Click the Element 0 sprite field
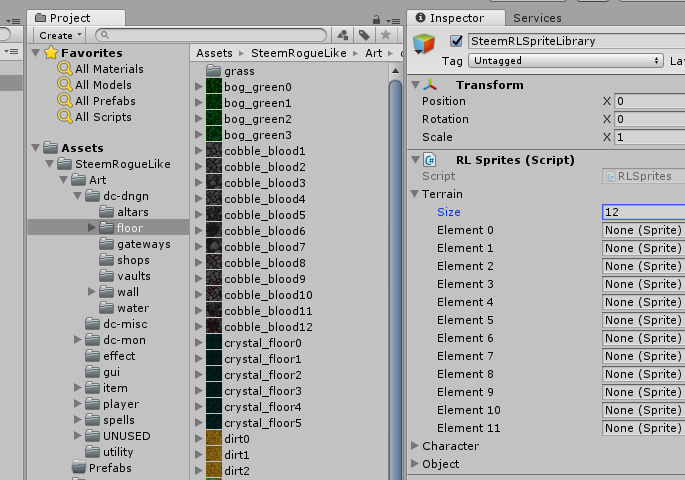The width and height of the screenshot is (685, 480). point(643,230)
